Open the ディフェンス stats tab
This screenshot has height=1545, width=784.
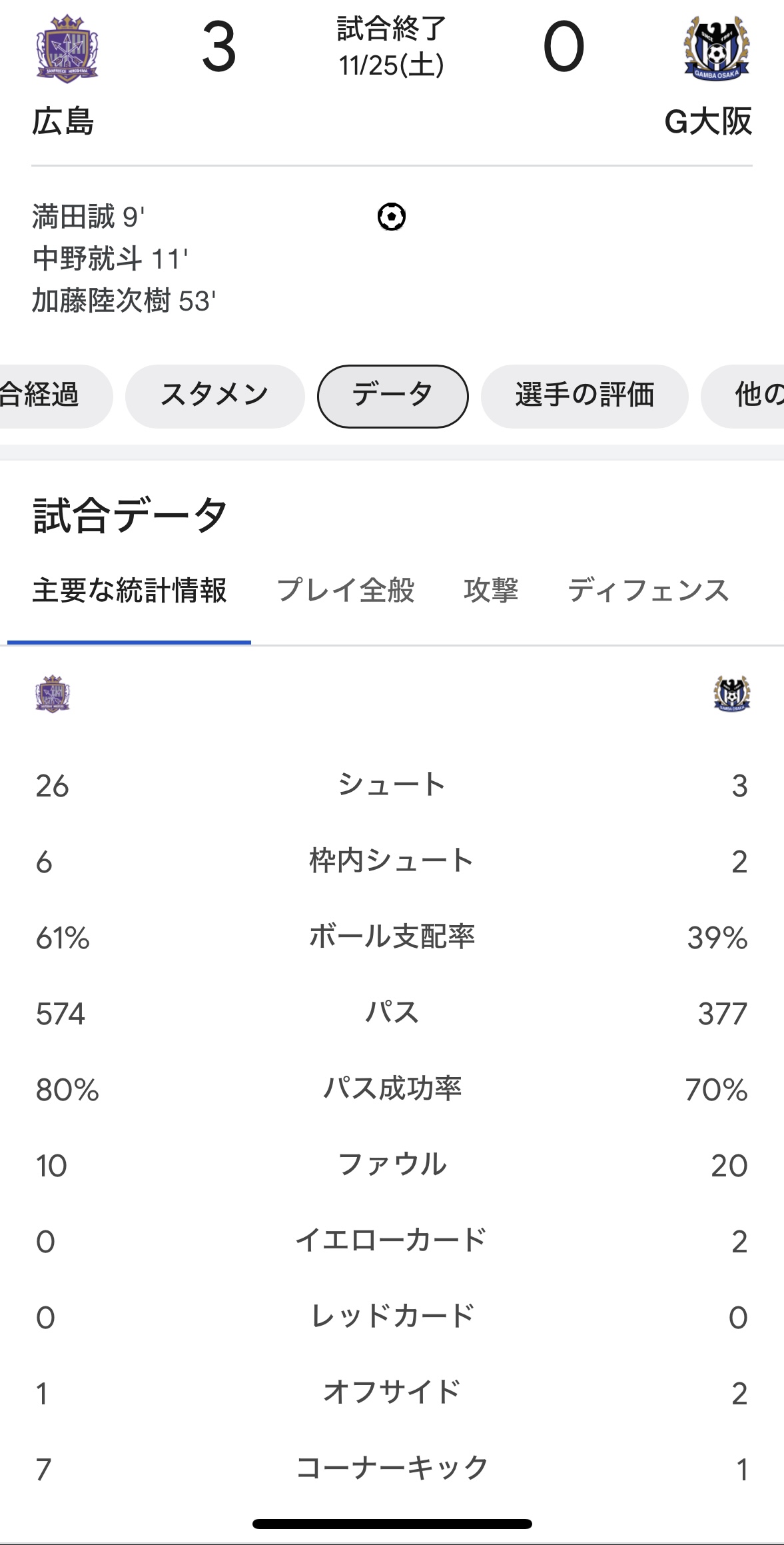point(649,591)
